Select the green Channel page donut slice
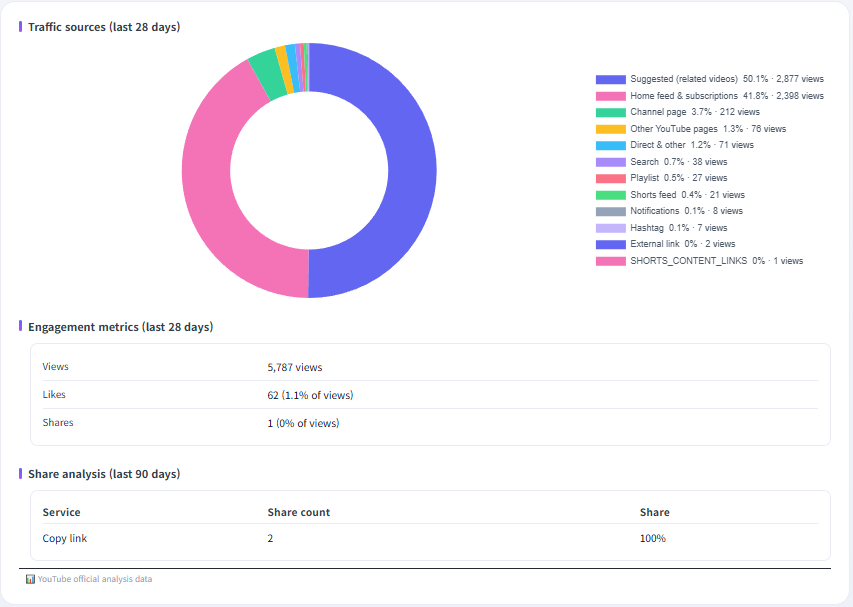 (269, 73)
